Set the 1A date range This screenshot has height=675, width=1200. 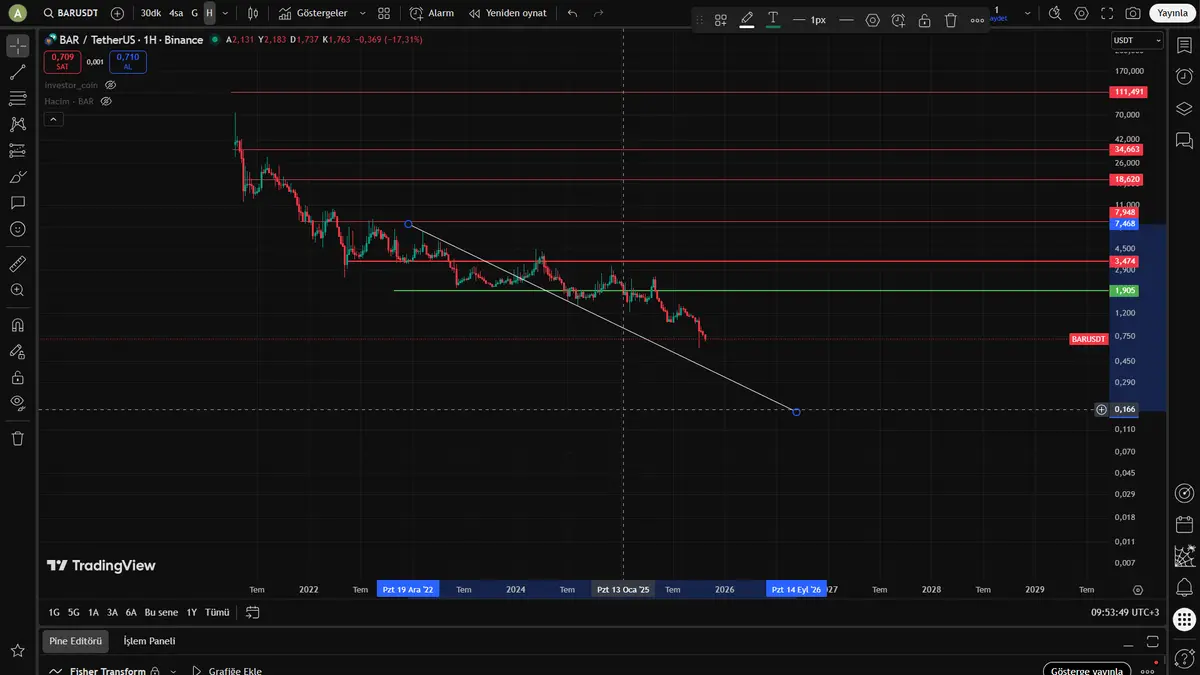[x=93, y=612]
